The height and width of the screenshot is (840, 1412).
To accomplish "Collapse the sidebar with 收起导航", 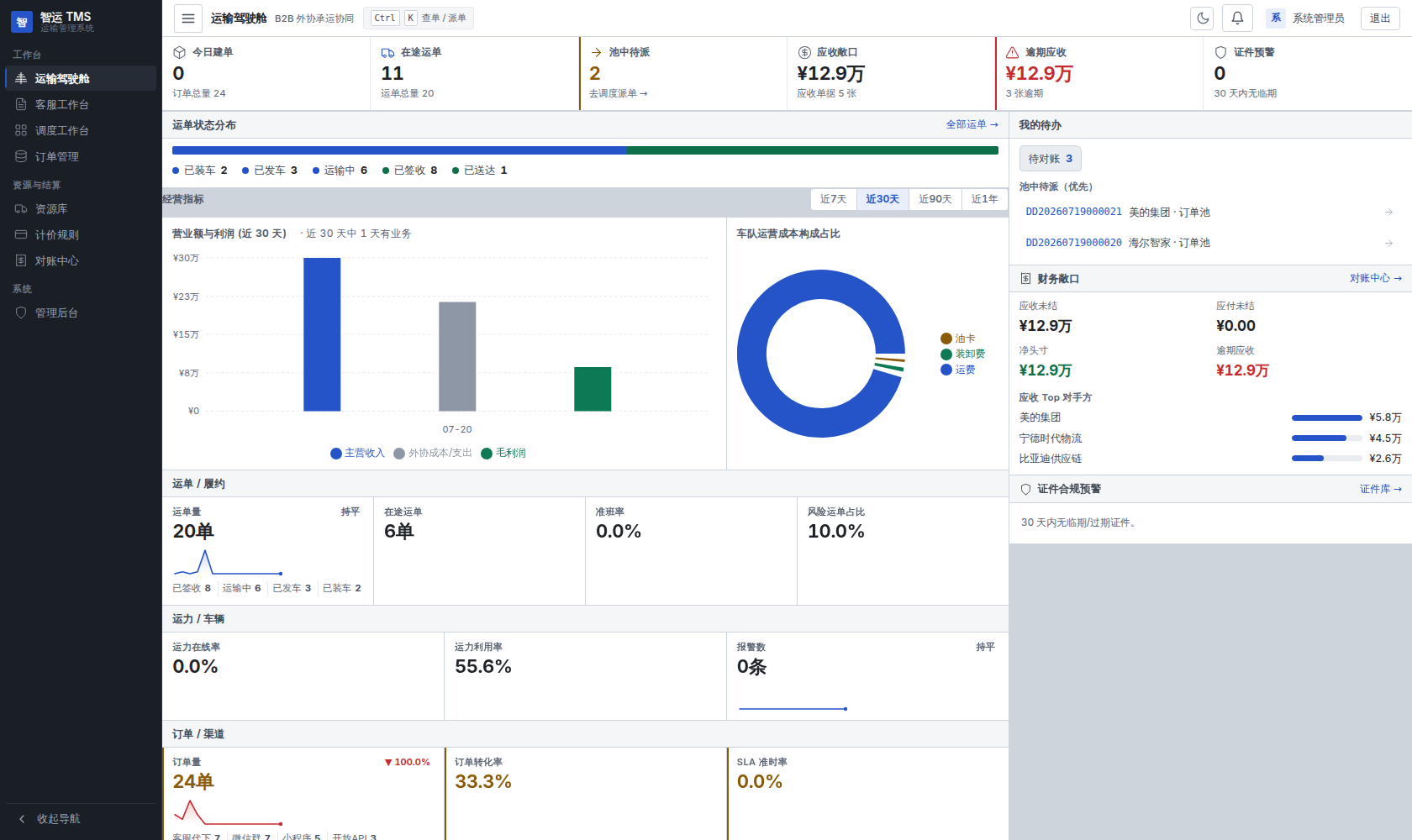I will [x=81, y=818].
